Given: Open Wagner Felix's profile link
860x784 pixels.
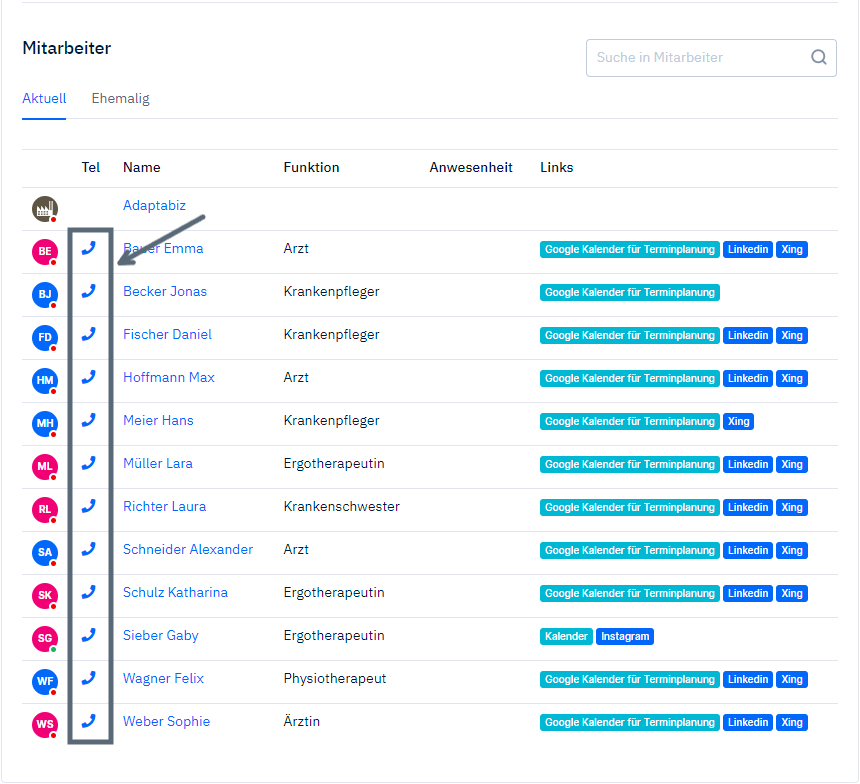Looking at the screenshot, I should pyautogui.click(x=163, y=679).
